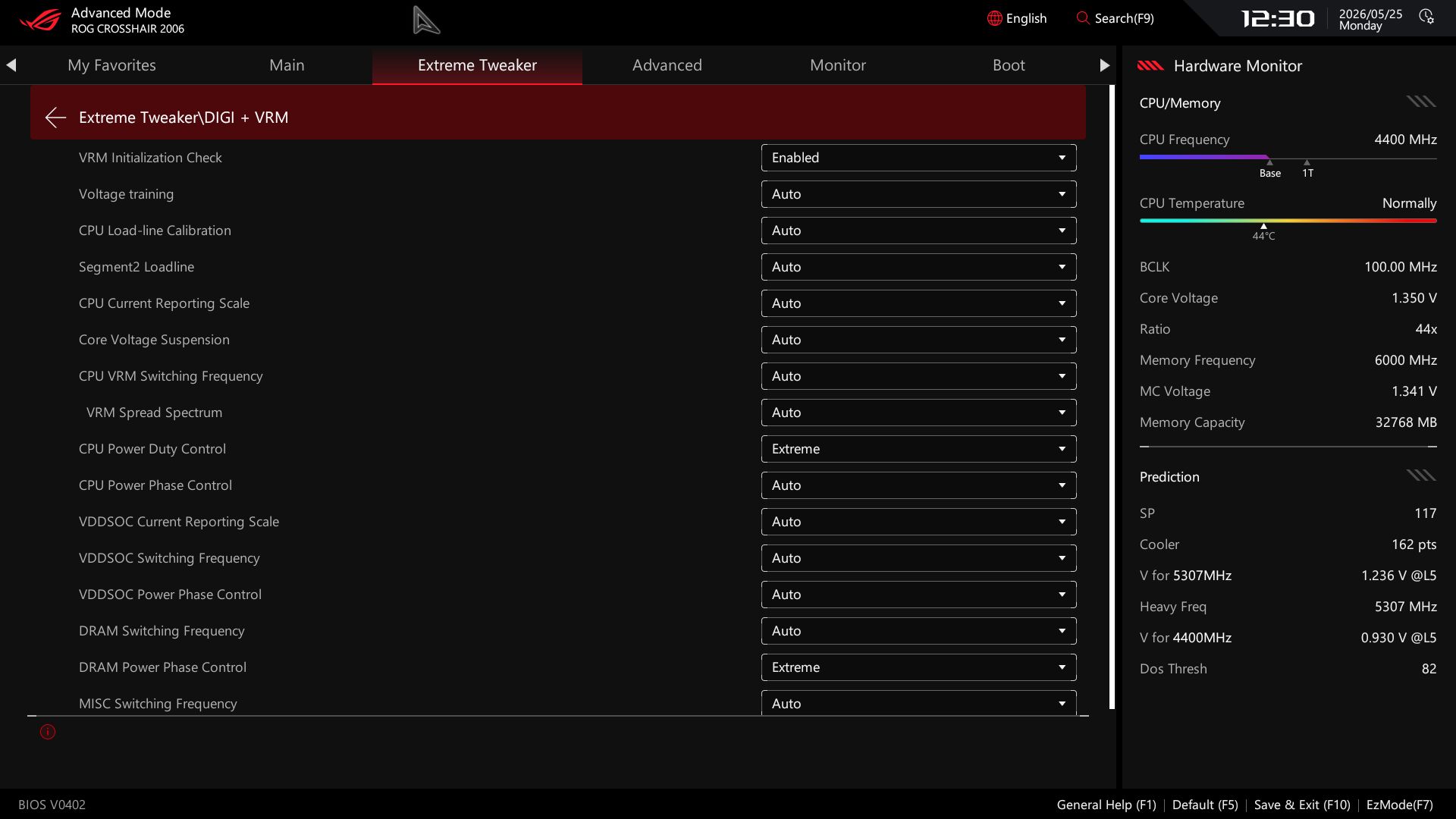The width and height of the screenshot is (1456, 819).
Task: Open the Monitor tab
Action: coord(838,65)
